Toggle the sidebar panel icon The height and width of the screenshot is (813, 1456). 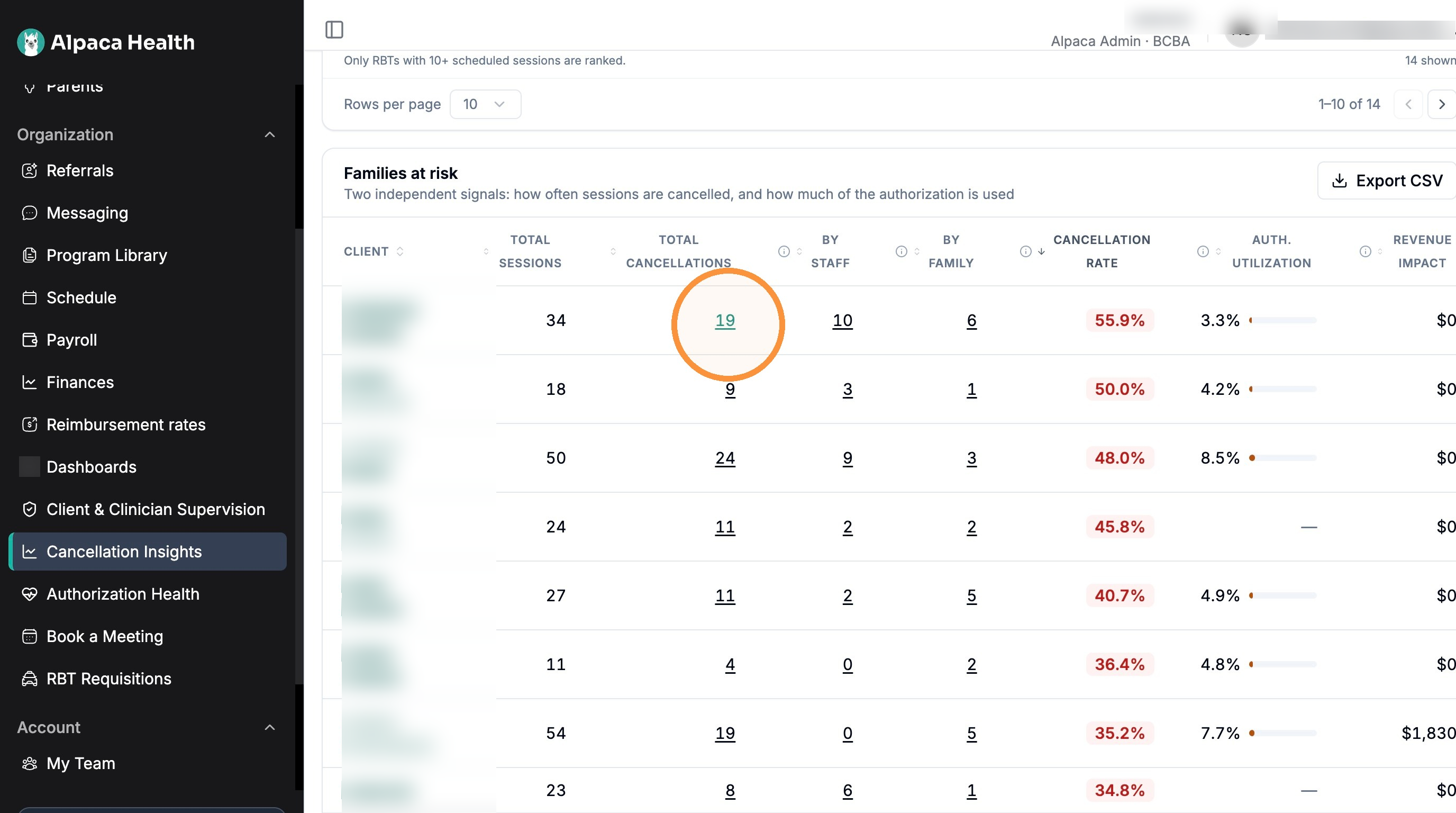[x=334, y=30]
